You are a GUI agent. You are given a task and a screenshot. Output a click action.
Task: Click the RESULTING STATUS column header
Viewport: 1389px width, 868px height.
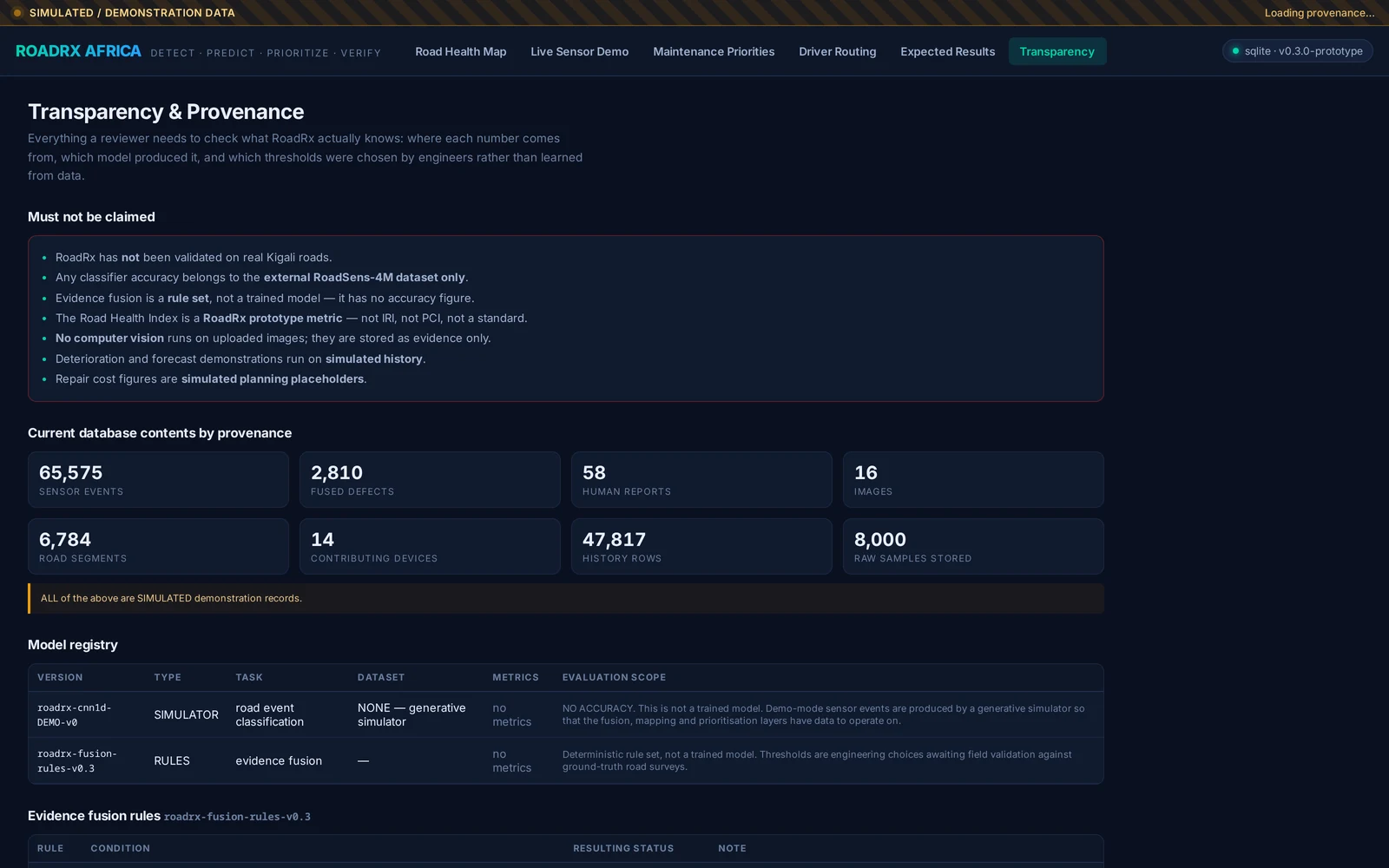pos(623,848)
